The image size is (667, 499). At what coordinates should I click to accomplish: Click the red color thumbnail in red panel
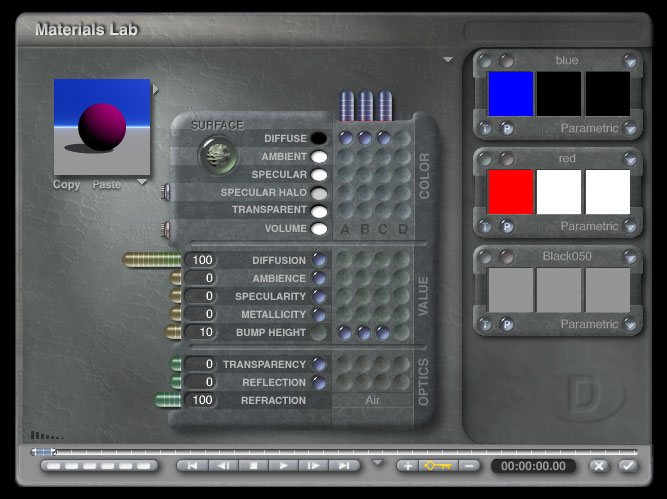click(x=510, y=192)
